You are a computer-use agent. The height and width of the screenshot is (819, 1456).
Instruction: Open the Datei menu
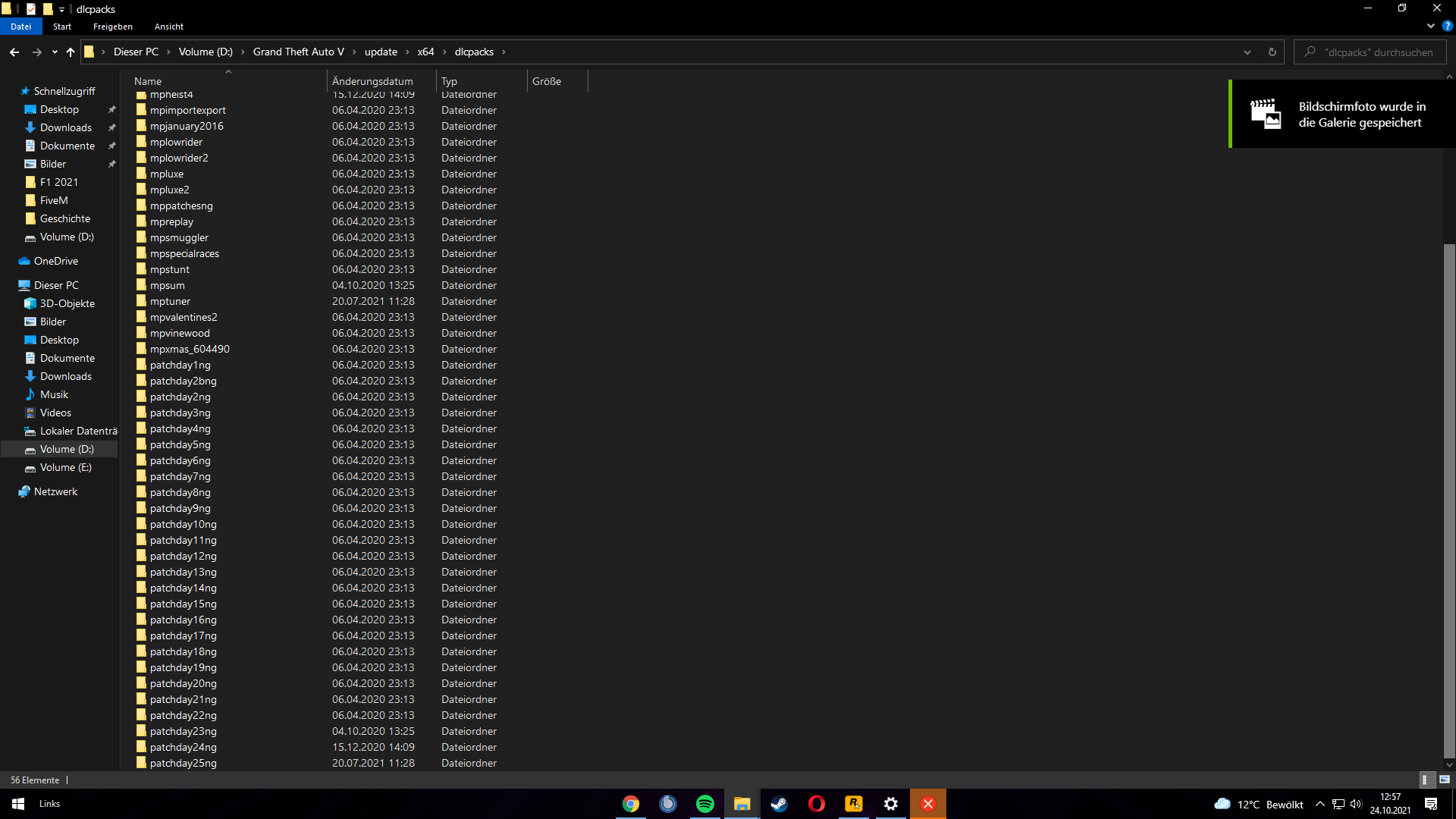point(20,26)
